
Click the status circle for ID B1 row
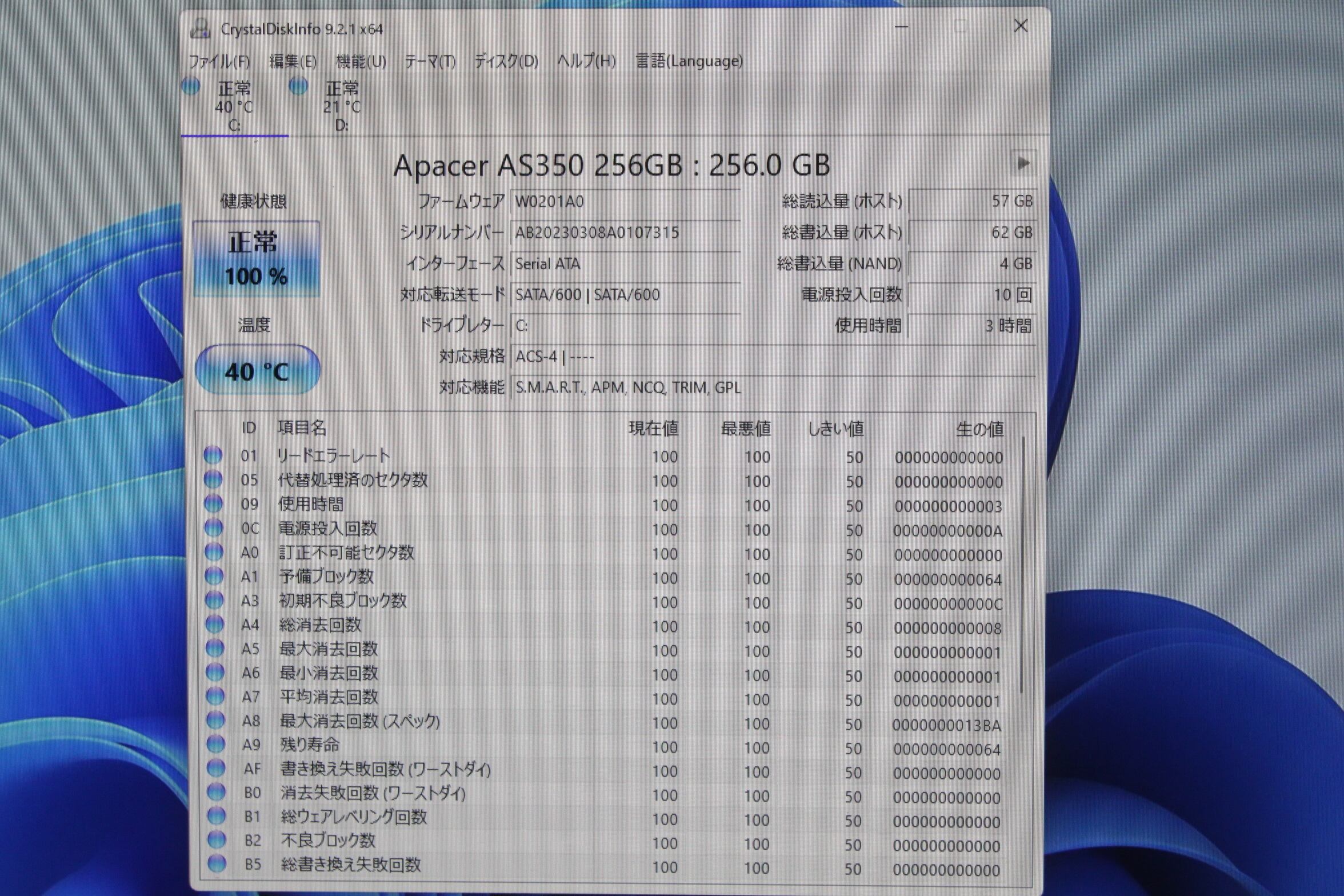(x=216, y=816)
